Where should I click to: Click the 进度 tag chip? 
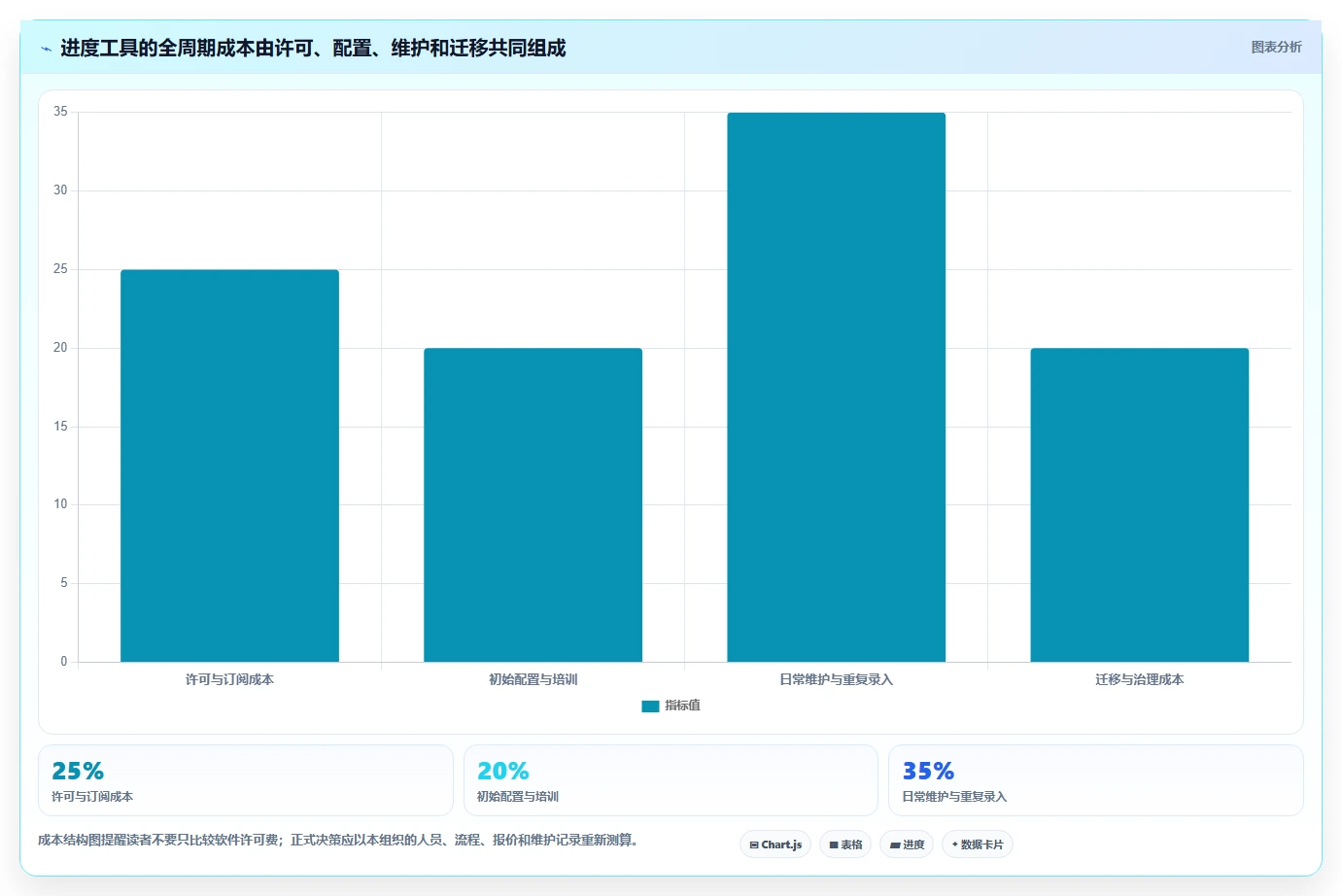pos(907,844)
